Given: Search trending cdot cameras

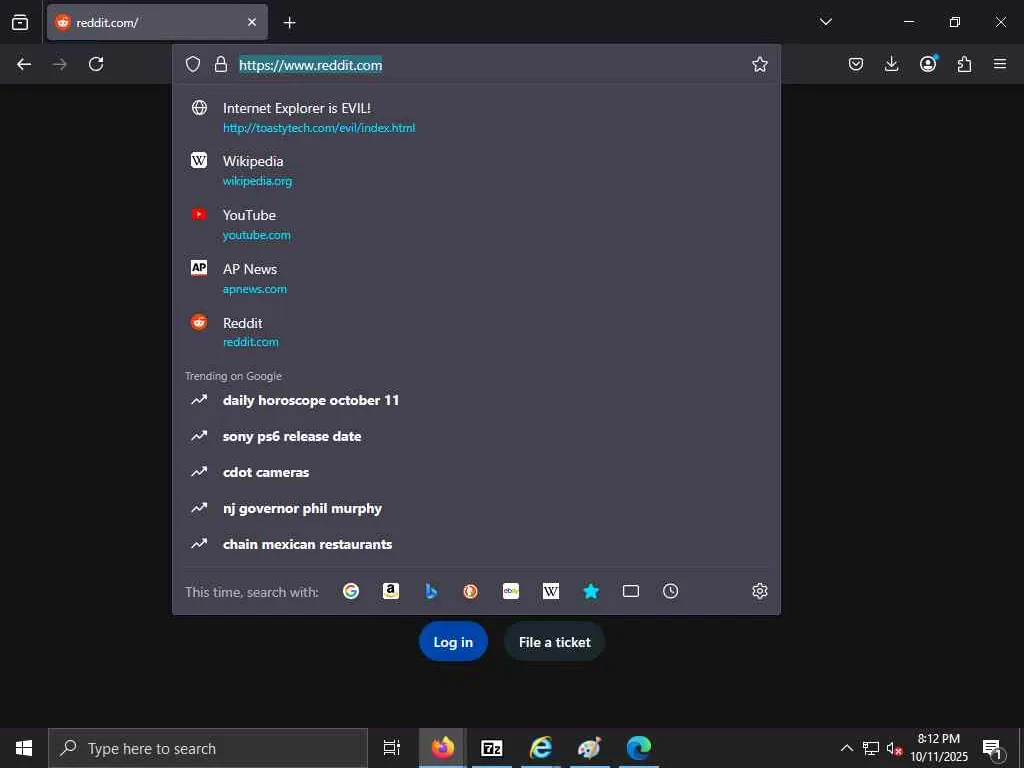Looking at the screenshot, I should pyautogui.click(x=476, y=472).
